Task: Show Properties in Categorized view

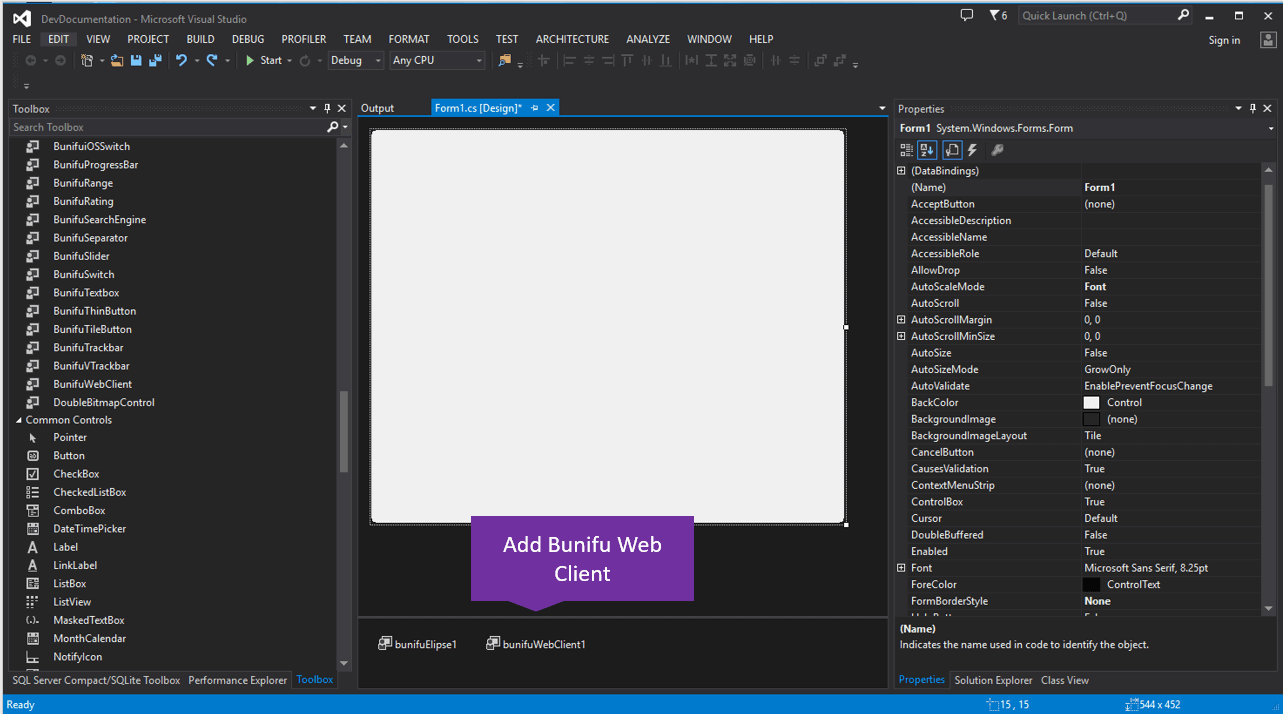Action: 907,150
